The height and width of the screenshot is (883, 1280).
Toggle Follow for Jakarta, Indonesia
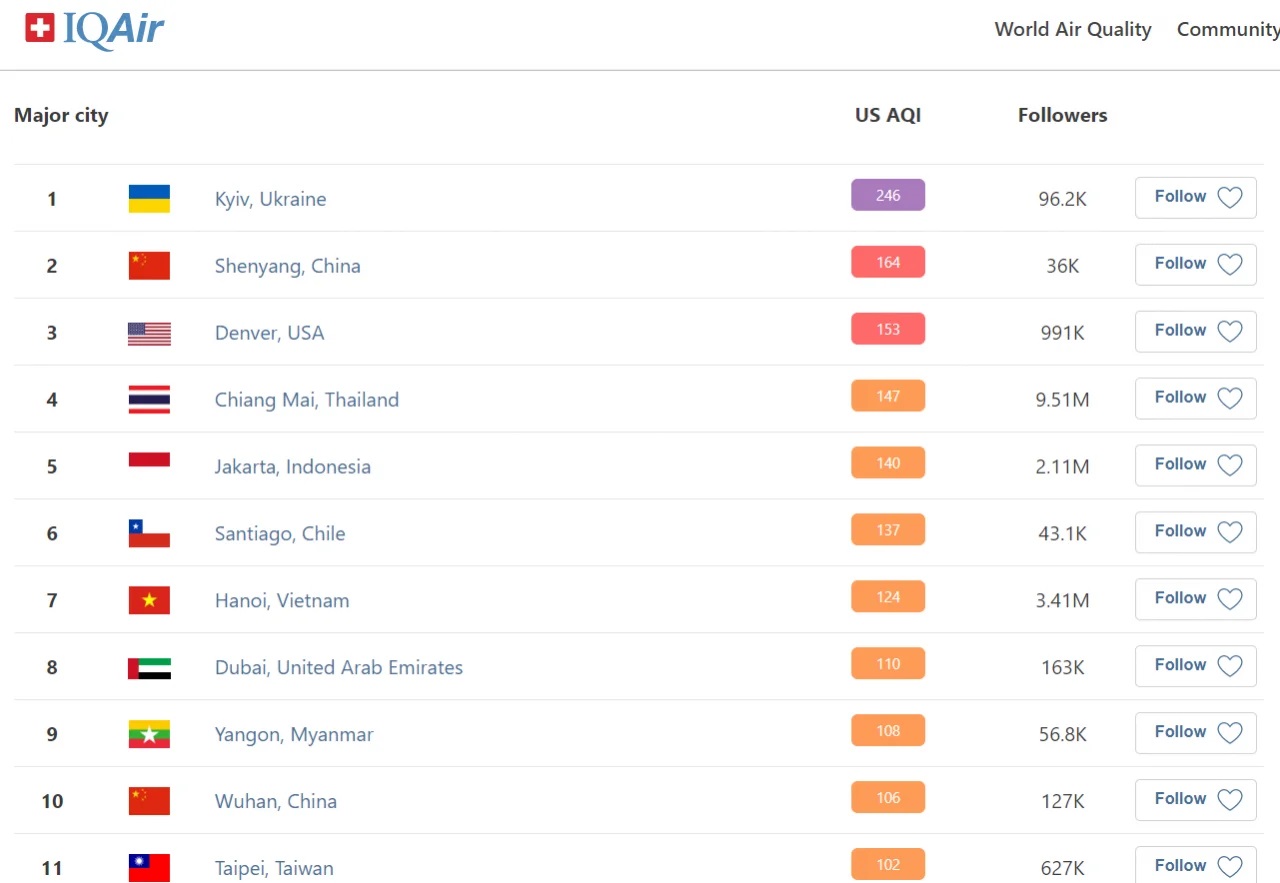click(x=1195, y=465)
